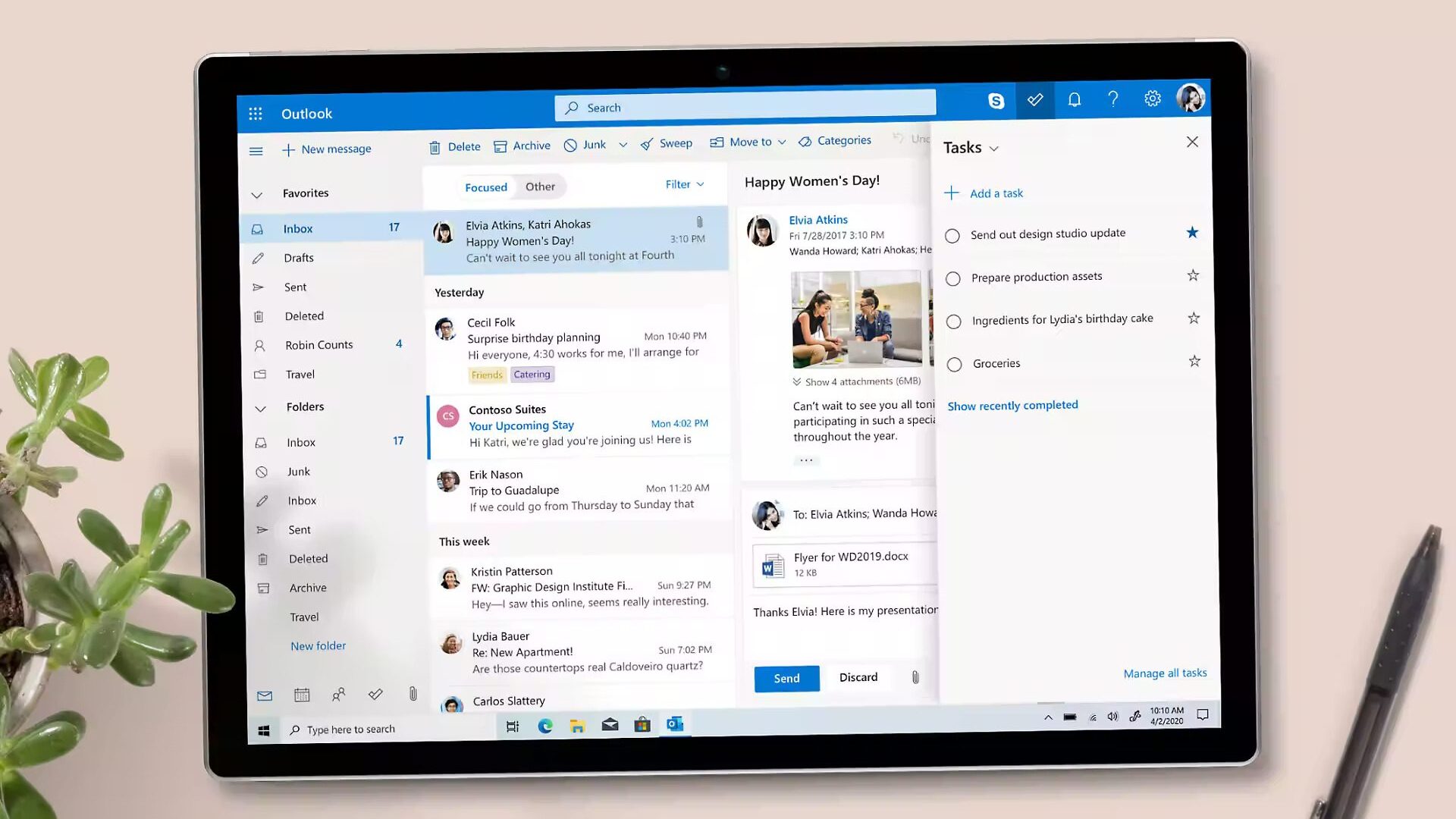Image resolution: width=1456 pixels, height=819 pixels.
Task: Click the search input field
Action: (x=745, y=107)
